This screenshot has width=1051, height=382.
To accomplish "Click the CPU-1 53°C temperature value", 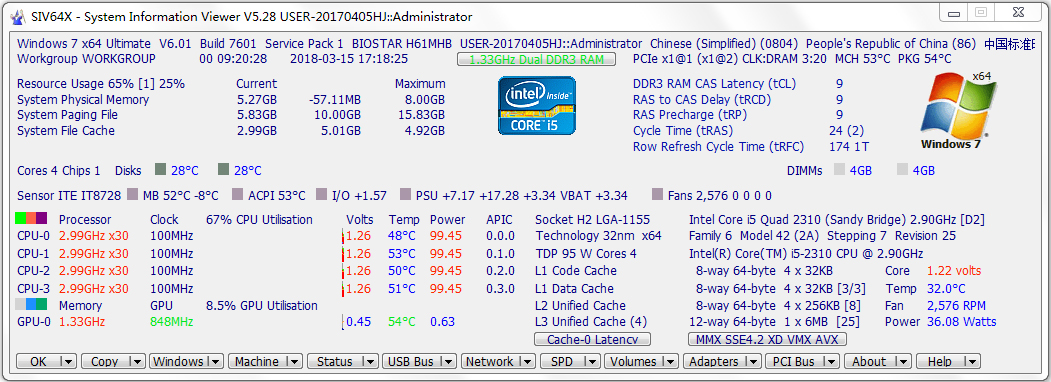I will point(401,253).
